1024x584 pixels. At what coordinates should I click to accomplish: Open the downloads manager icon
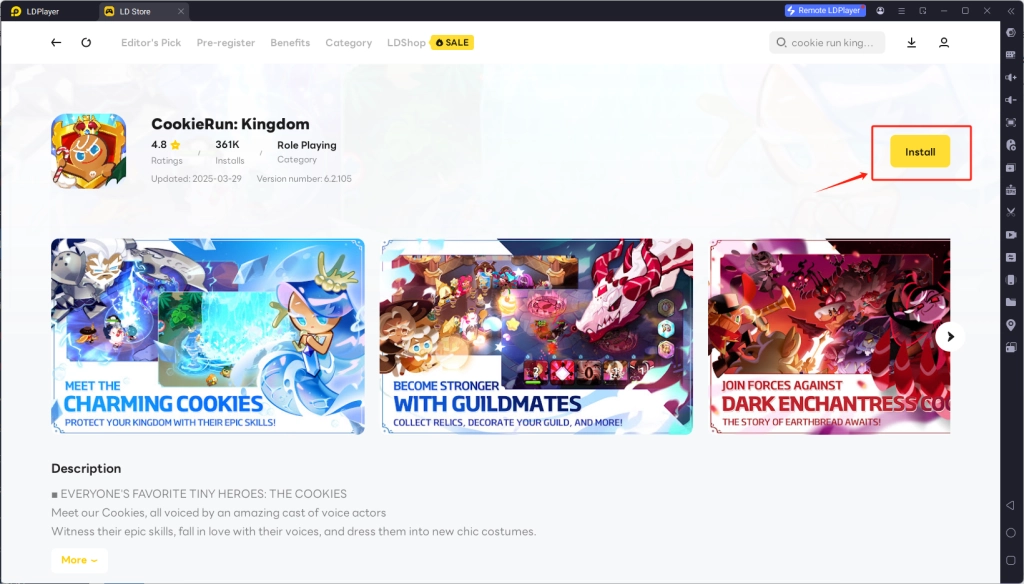point(912,42)
